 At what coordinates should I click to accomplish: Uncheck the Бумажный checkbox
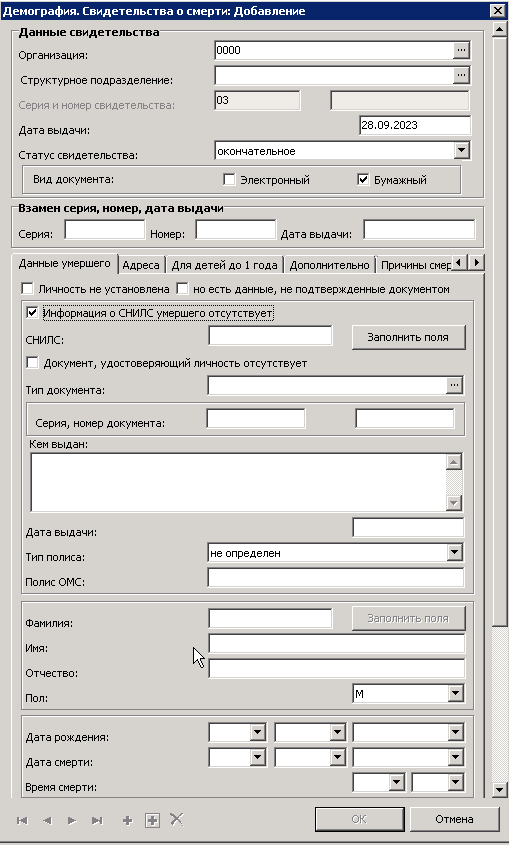363,180
